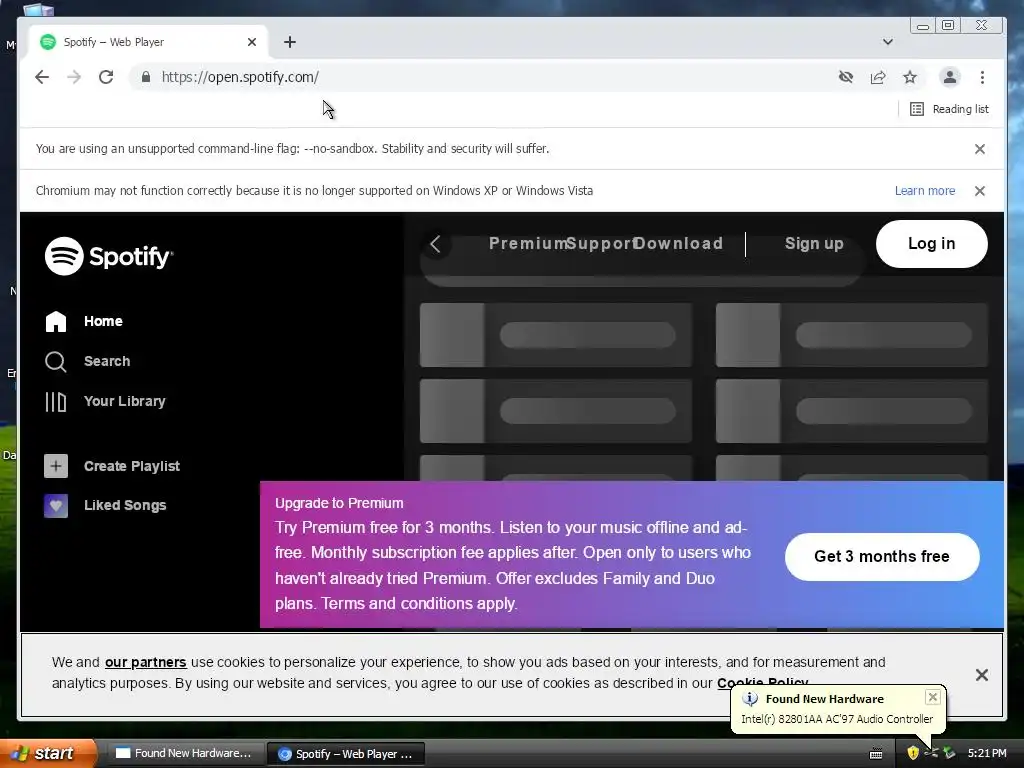Open the Windows start menu
This screenshot has width=1024, height=768.
48,753
